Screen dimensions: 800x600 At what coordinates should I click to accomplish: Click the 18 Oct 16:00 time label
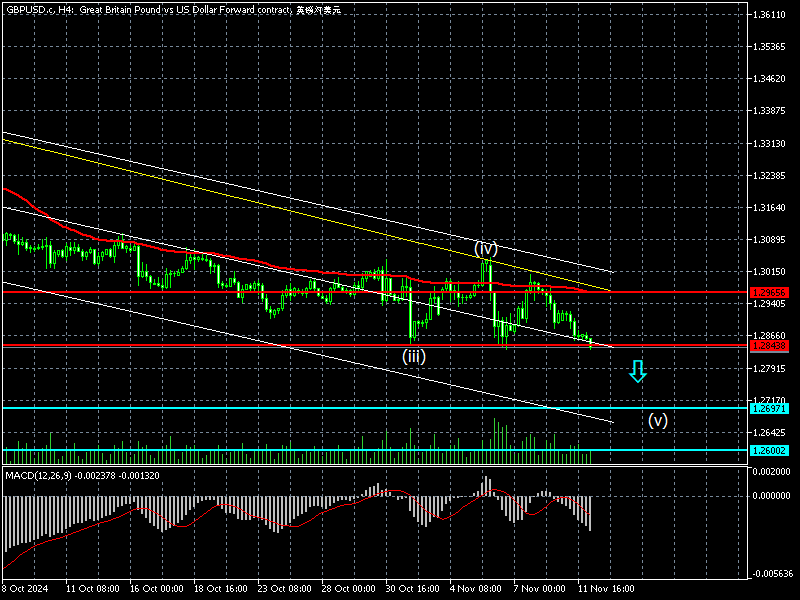point(220,588)
